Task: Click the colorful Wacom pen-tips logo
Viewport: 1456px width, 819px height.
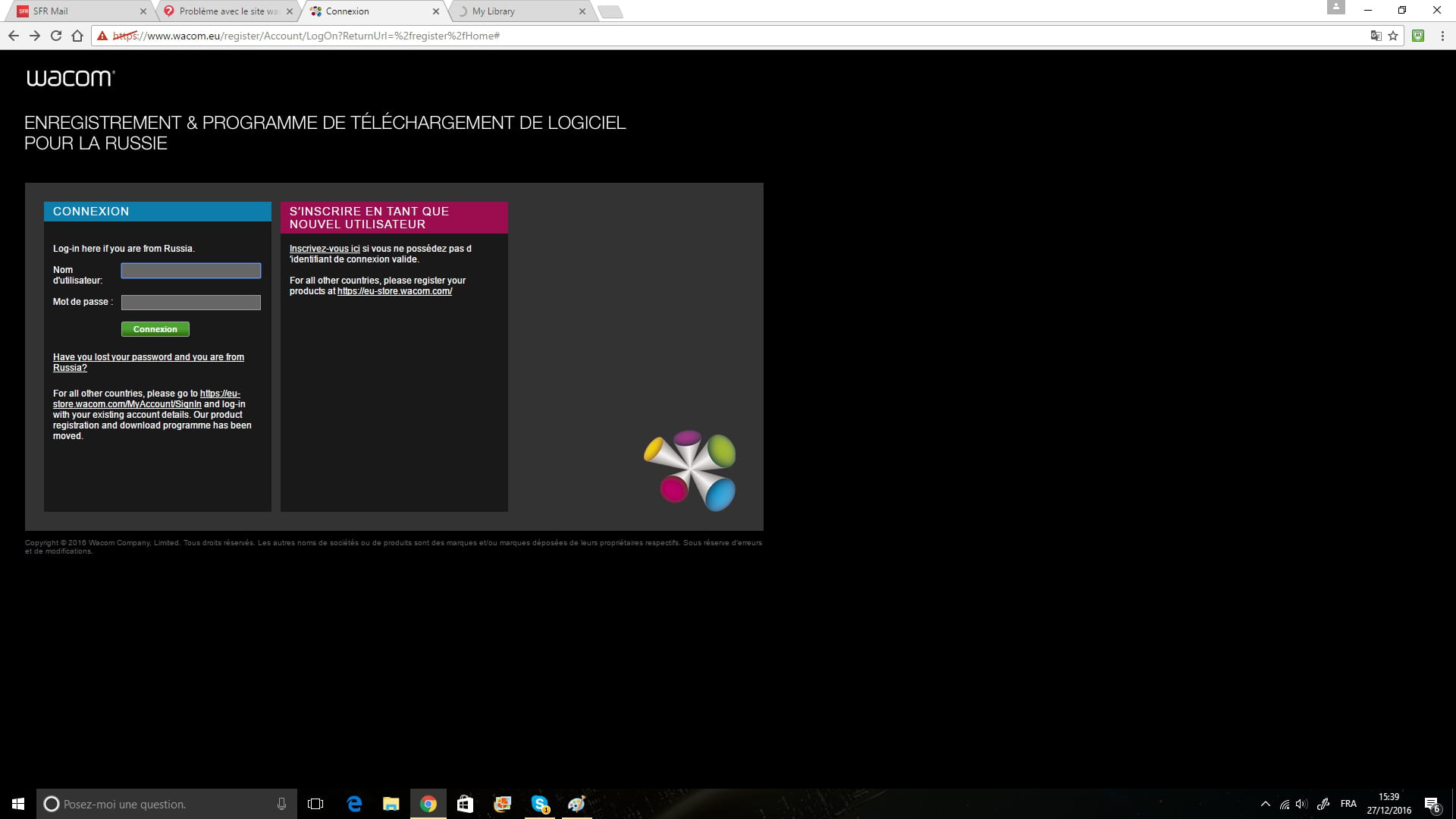Action: tap(689, 470)
